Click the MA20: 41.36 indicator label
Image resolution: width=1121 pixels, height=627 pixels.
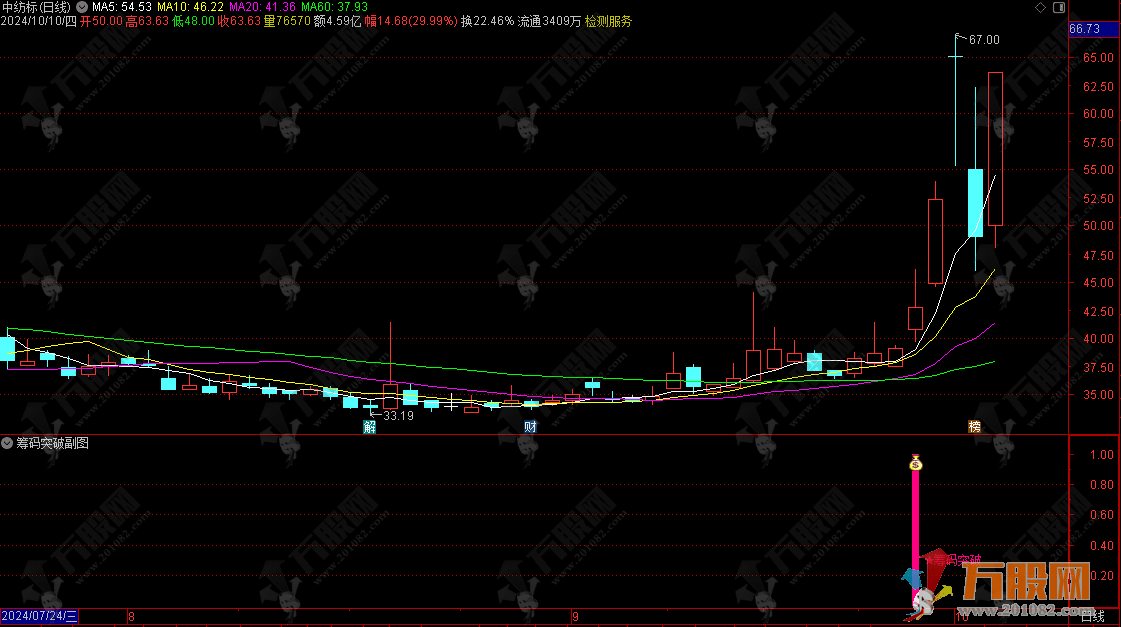click(x=262, y=7)
